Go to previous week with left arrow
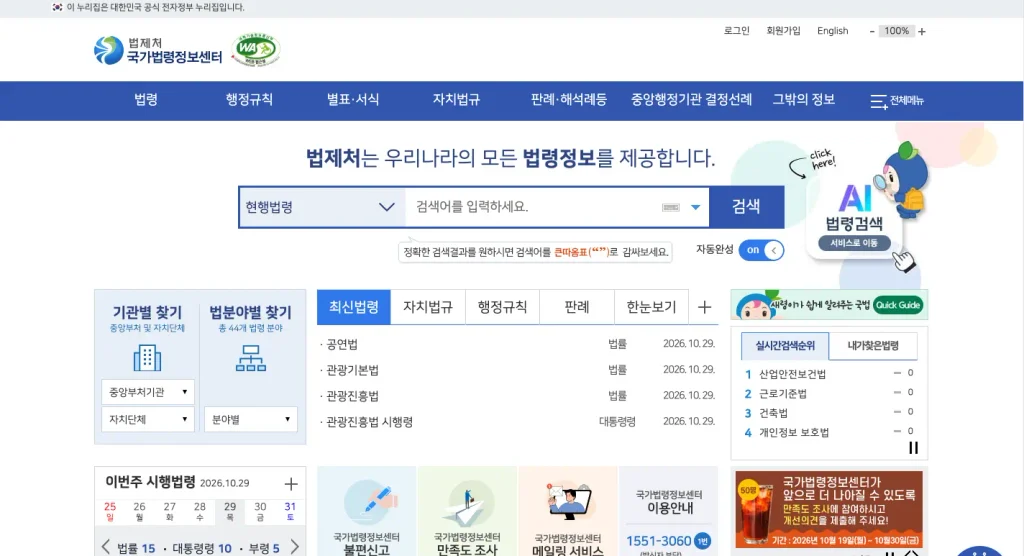Screen dimensions: 1024x556 (106, 546)
